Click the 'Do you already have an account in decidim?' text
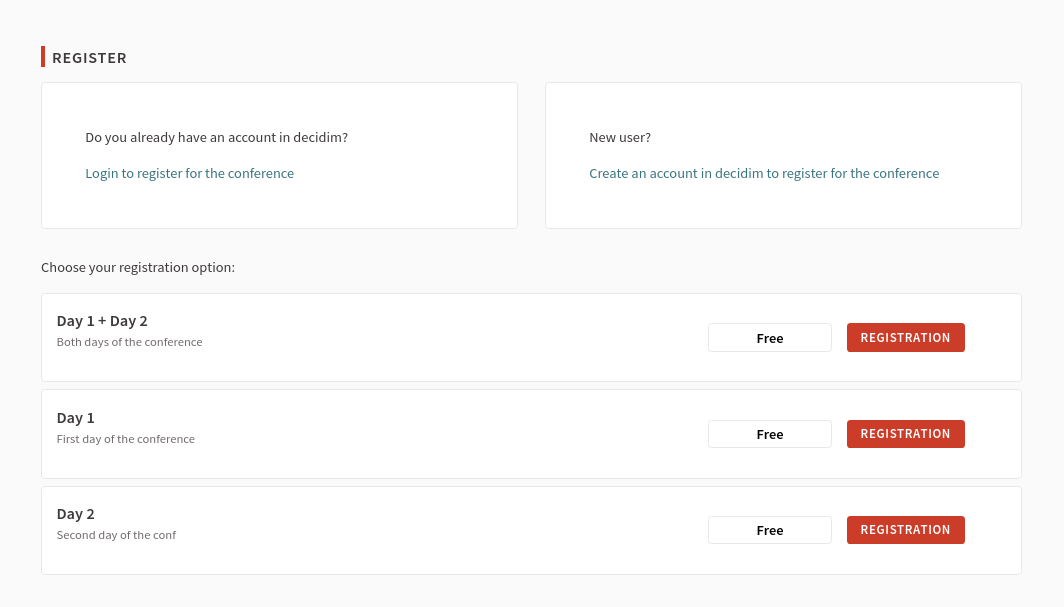 [216, 138]
